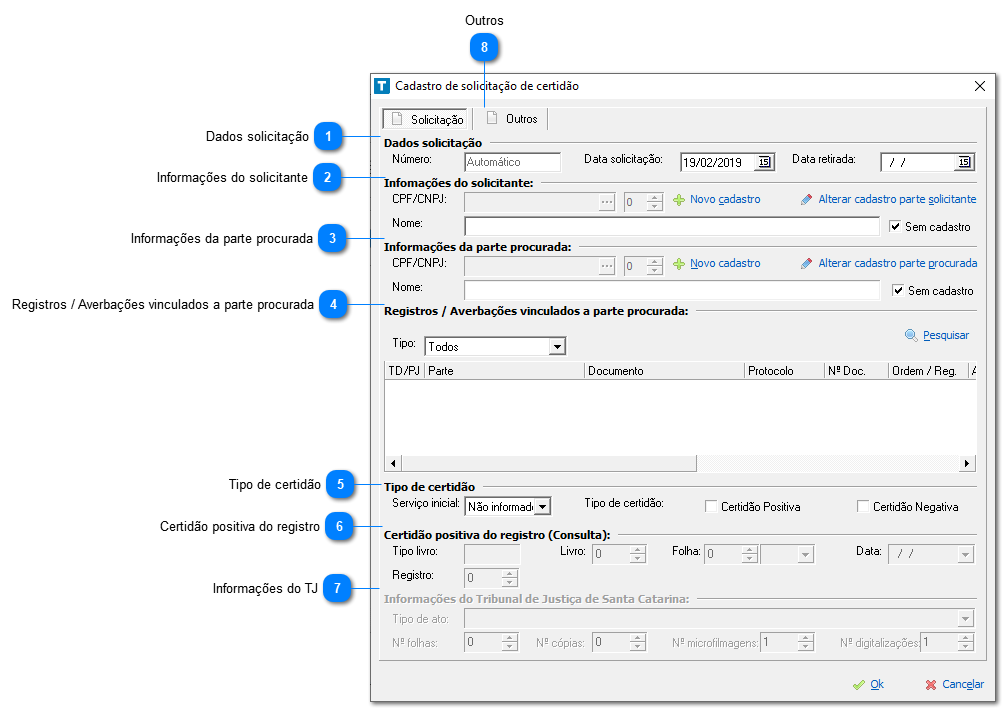The width and height of the screenshot is (1005, 711).
Task: Click annotation marker number 1
Action: 328,137
